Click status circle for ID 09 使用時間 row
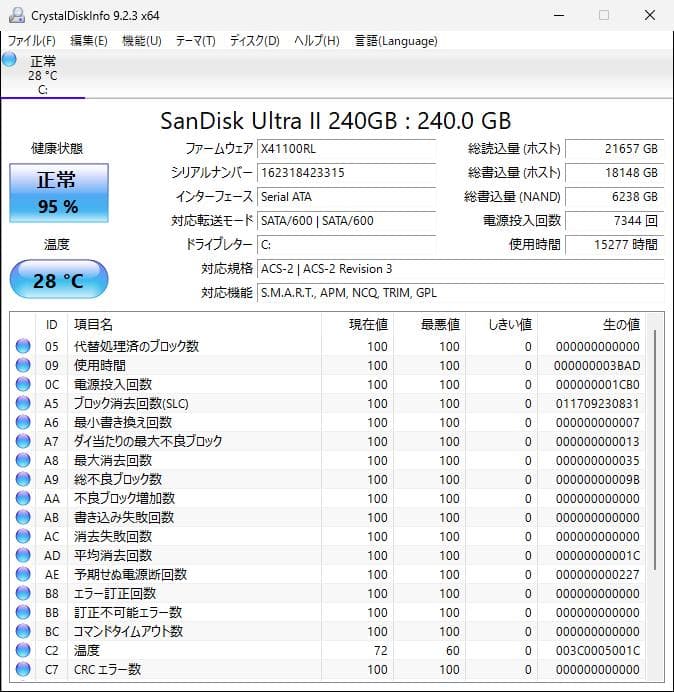 click(23, 365)
